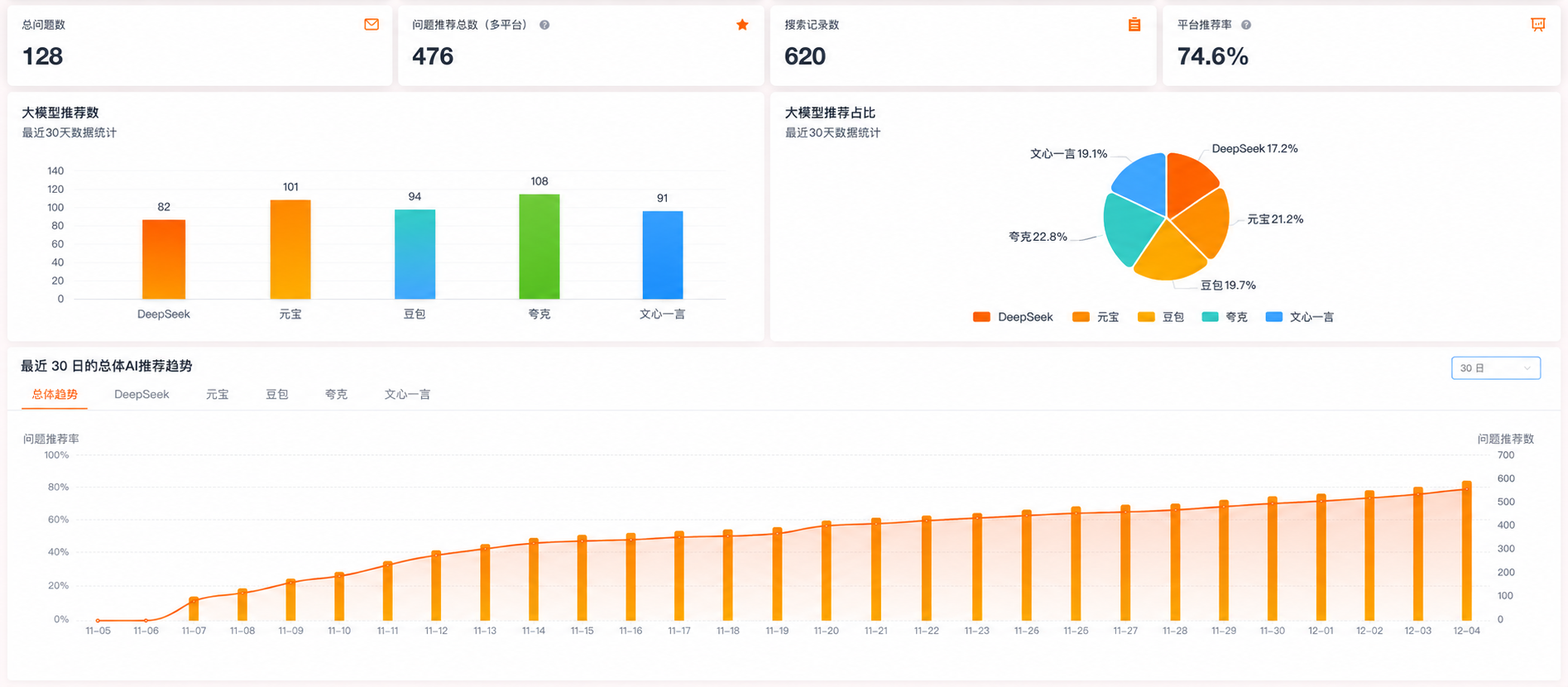The image size is (1568, 687).
Task: Select the 总体趋势 tab
Action: tap(55, 395)
